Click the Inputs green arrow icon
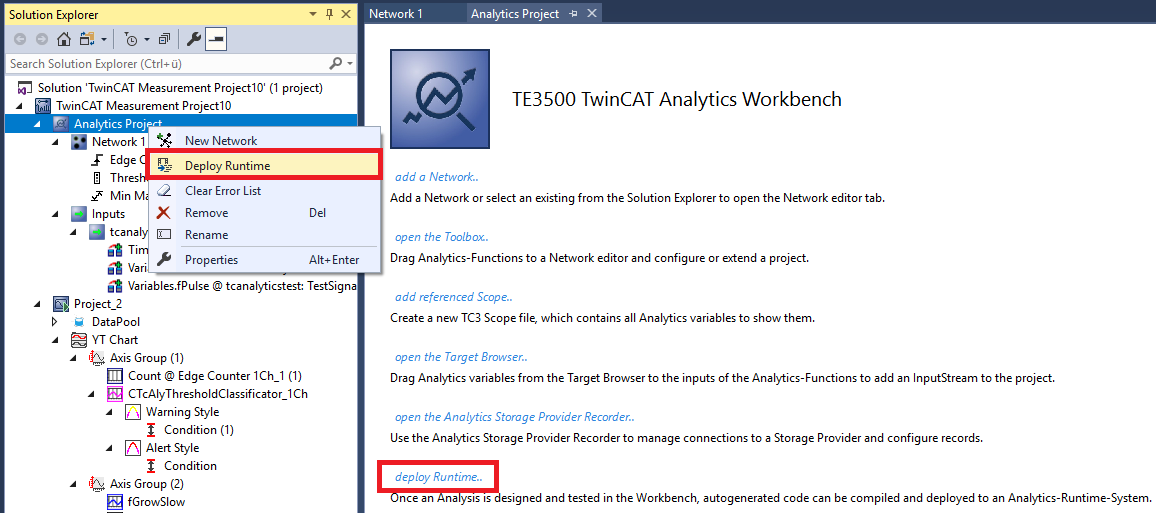The image size is (1156, 513). pyautogui.click(x=79, y=214)
